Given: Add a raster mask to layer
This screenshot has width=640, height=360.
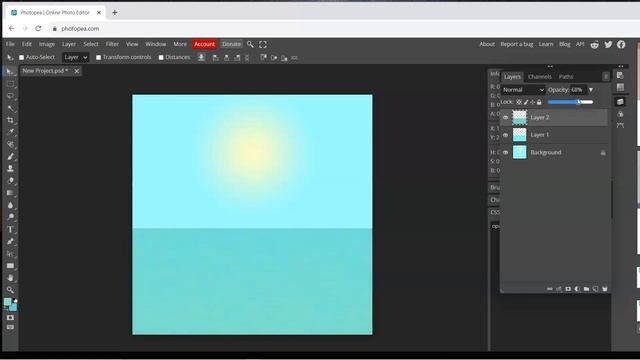Looking at the screenshot, I should click(x=568, y=289).
